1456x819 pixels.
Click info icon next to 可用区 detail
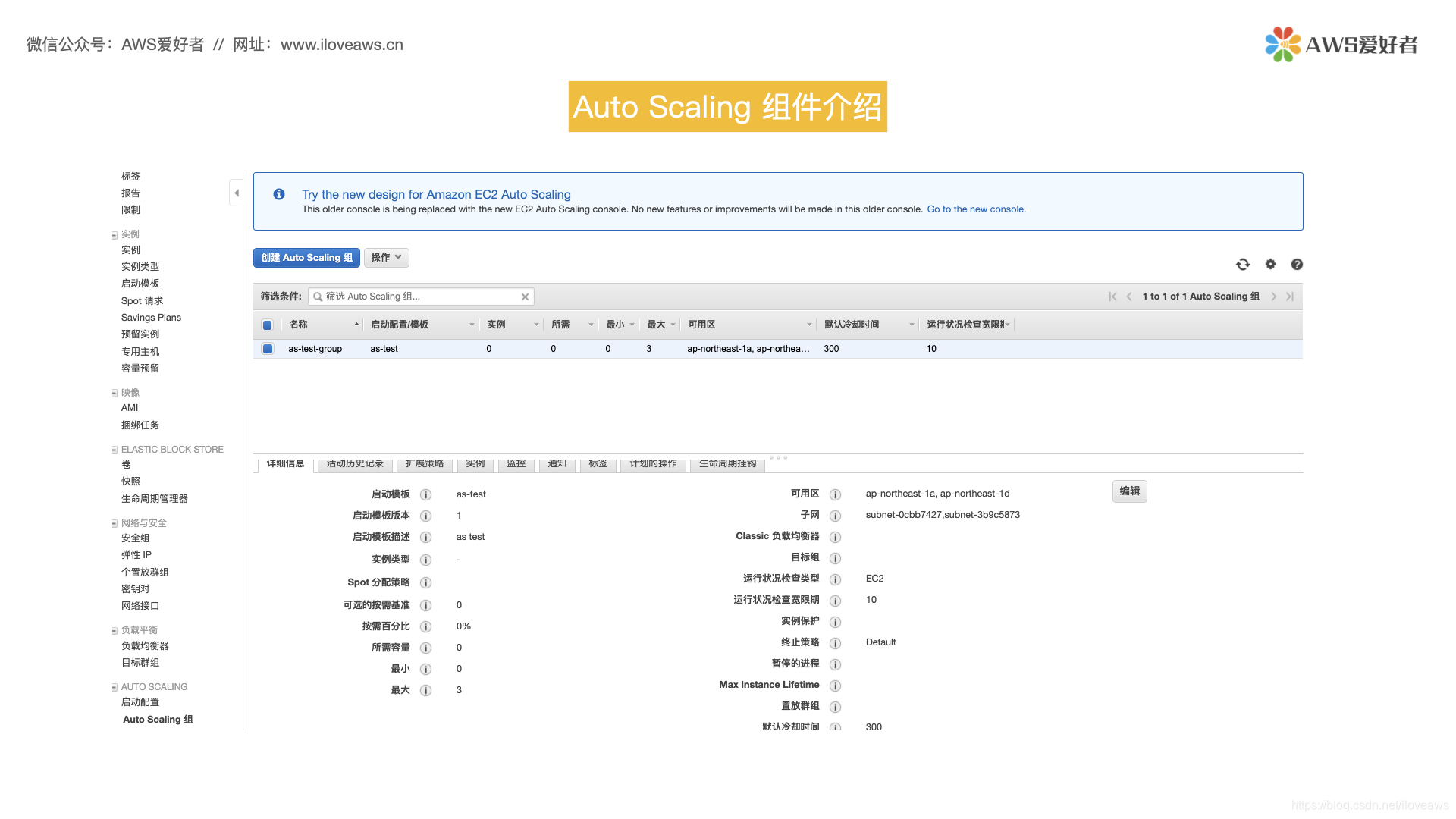pyautogui.click(x=836, y=495)
